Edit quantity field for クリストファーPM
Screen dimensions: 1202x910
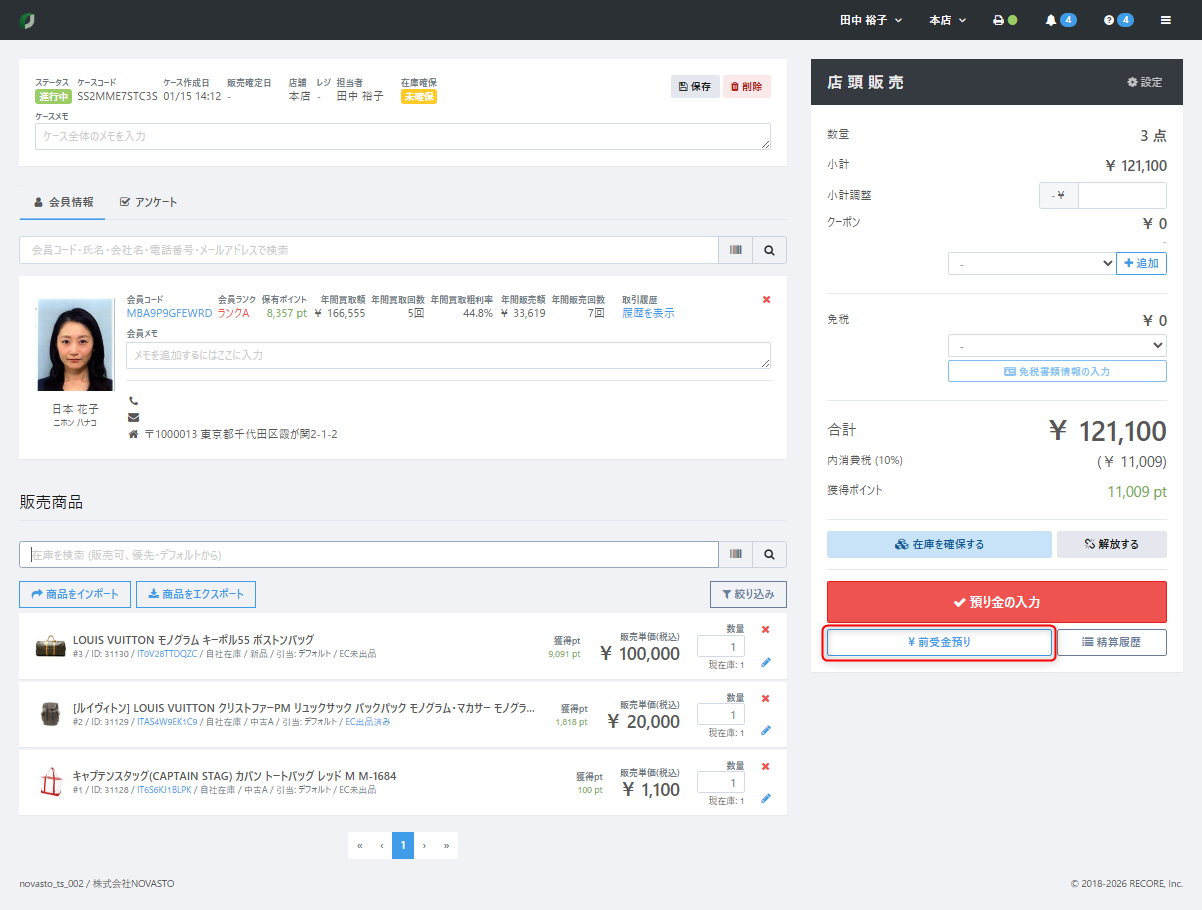coord(721,715)
